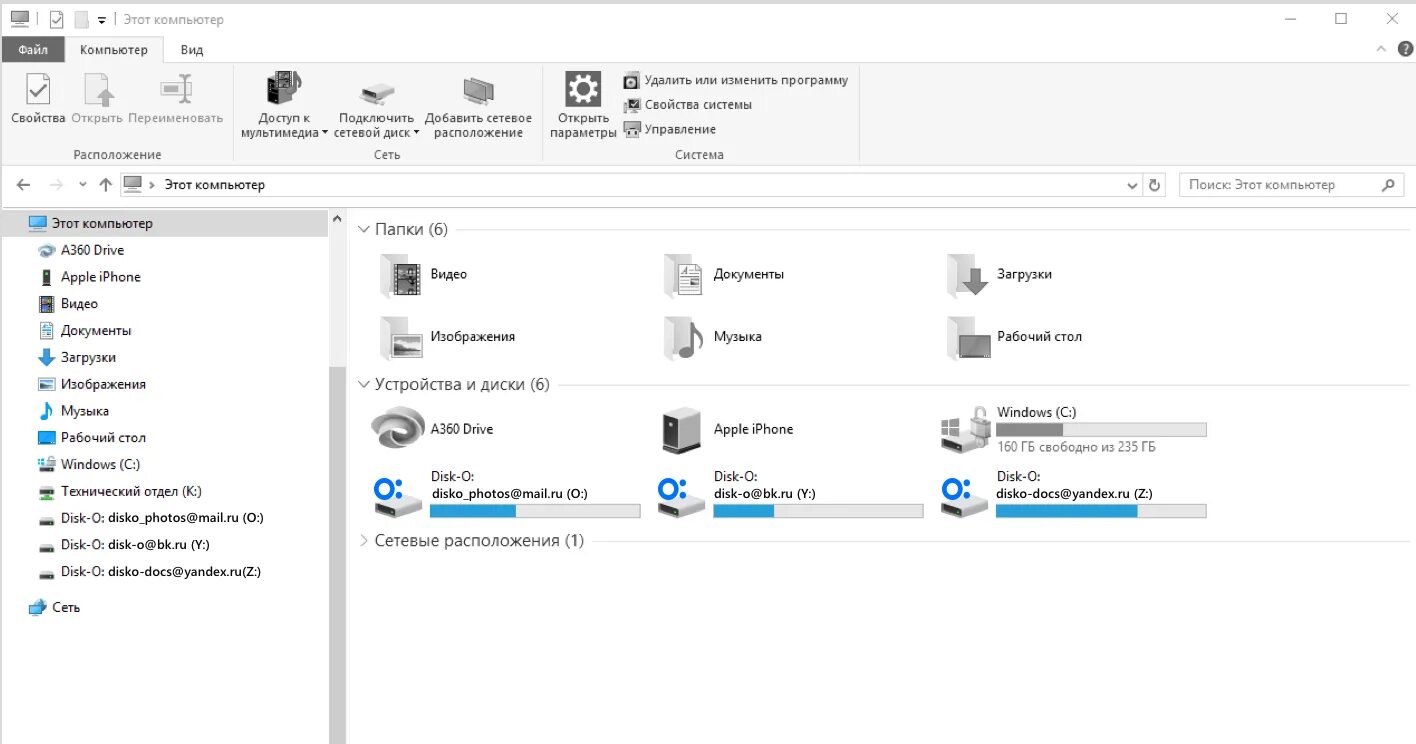Collapse the Папки (6) group
1416x744 pixels.
tap(364, 230)
